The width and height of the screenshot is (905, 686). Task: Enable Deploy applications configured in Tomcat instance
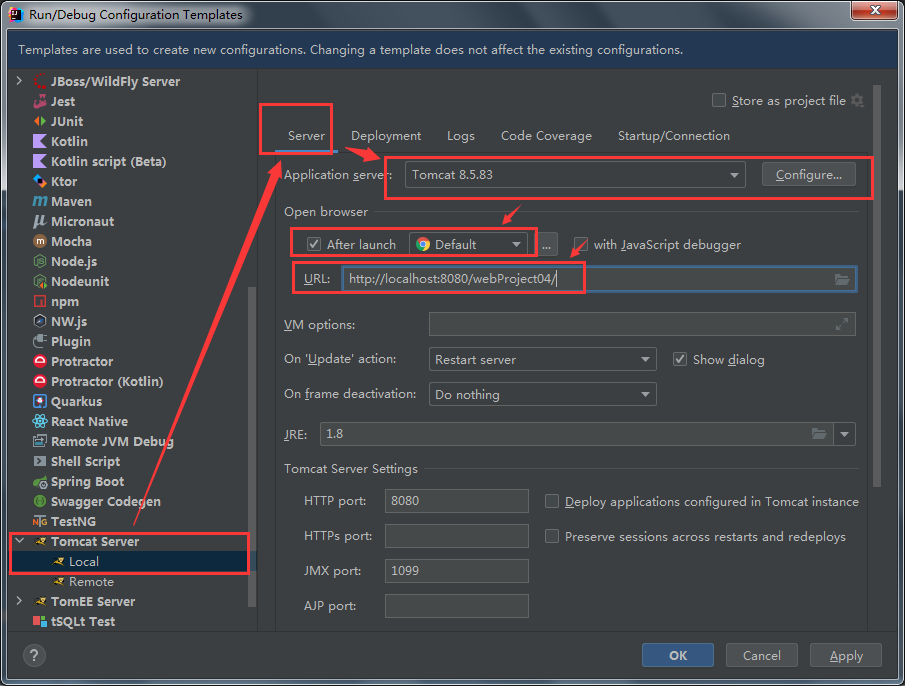[x=552, y=501]
